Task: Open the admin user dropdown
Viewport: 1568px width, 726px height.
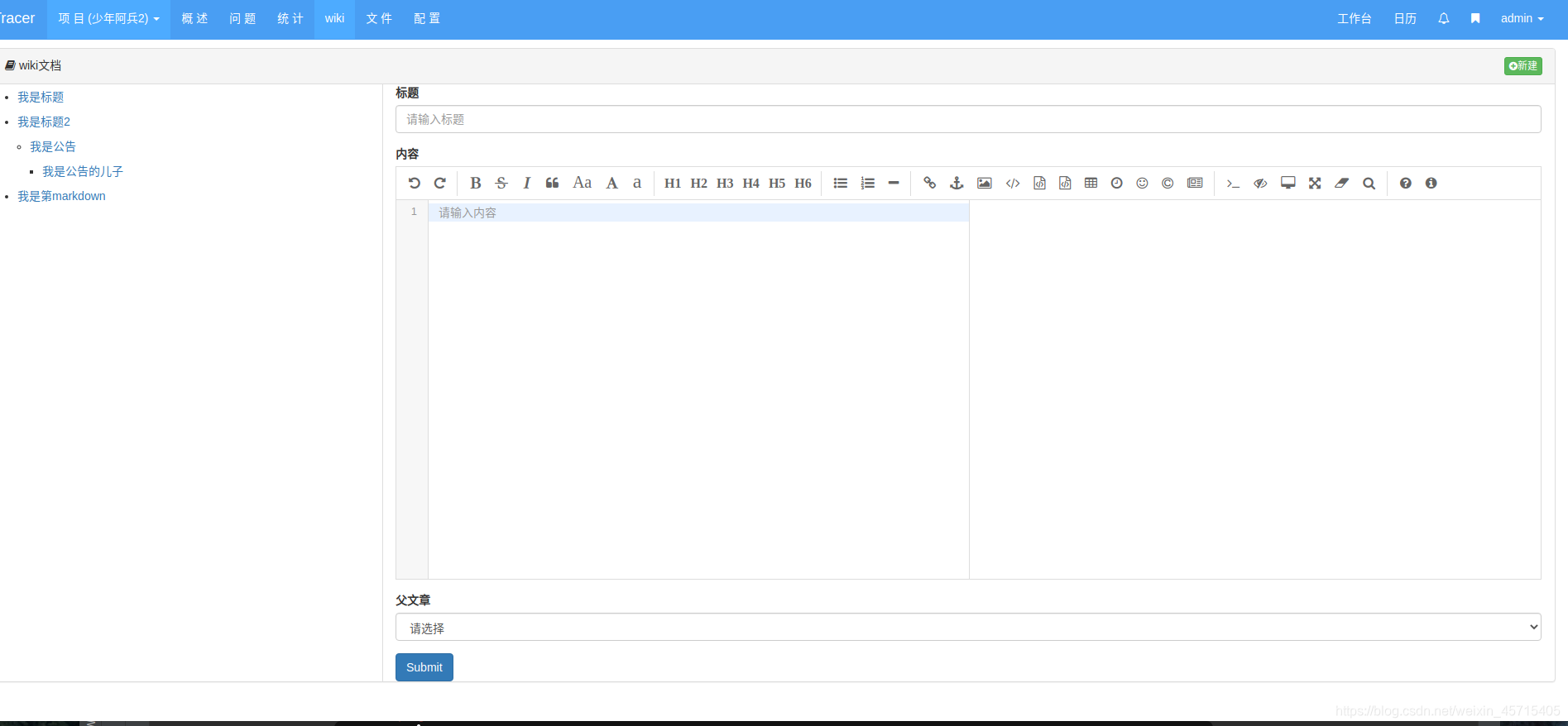Action: click(1522, 19)
